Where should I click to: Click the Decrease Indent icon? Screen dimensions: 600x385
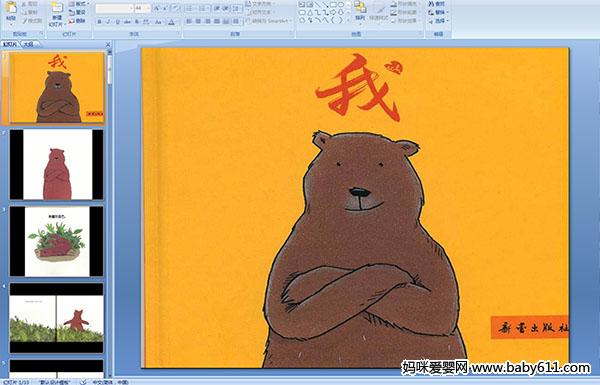[217, 8]
